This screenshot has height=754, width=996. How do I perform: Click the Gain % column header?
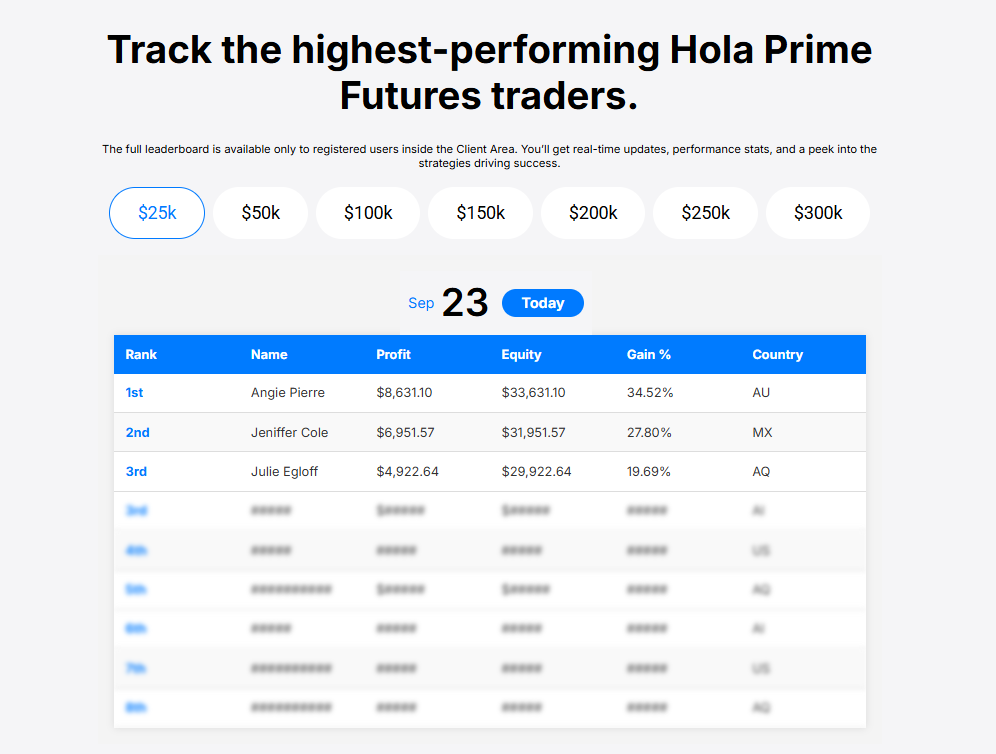click(648, 355)
